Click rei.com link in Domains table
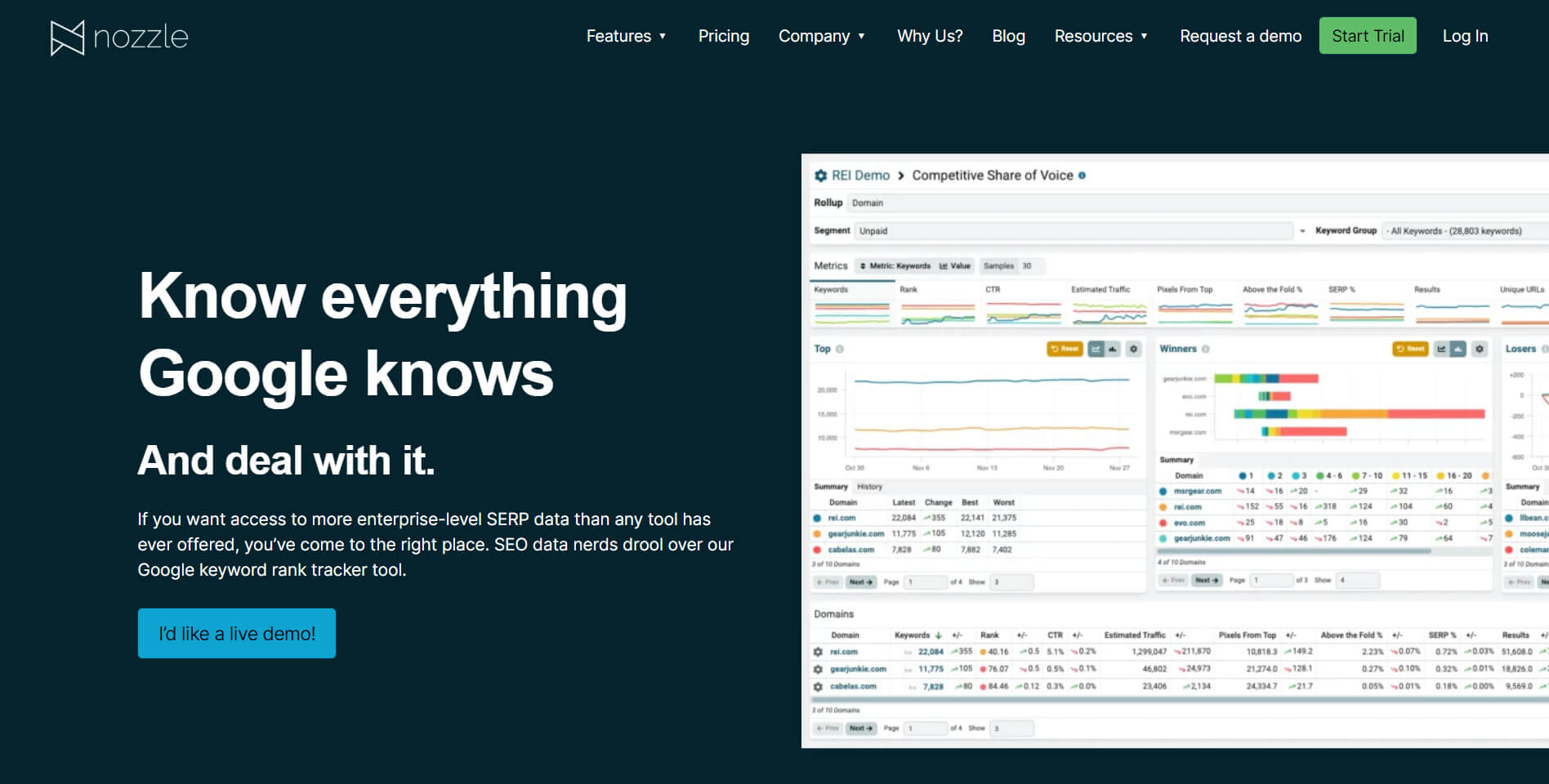 [844, 653]
